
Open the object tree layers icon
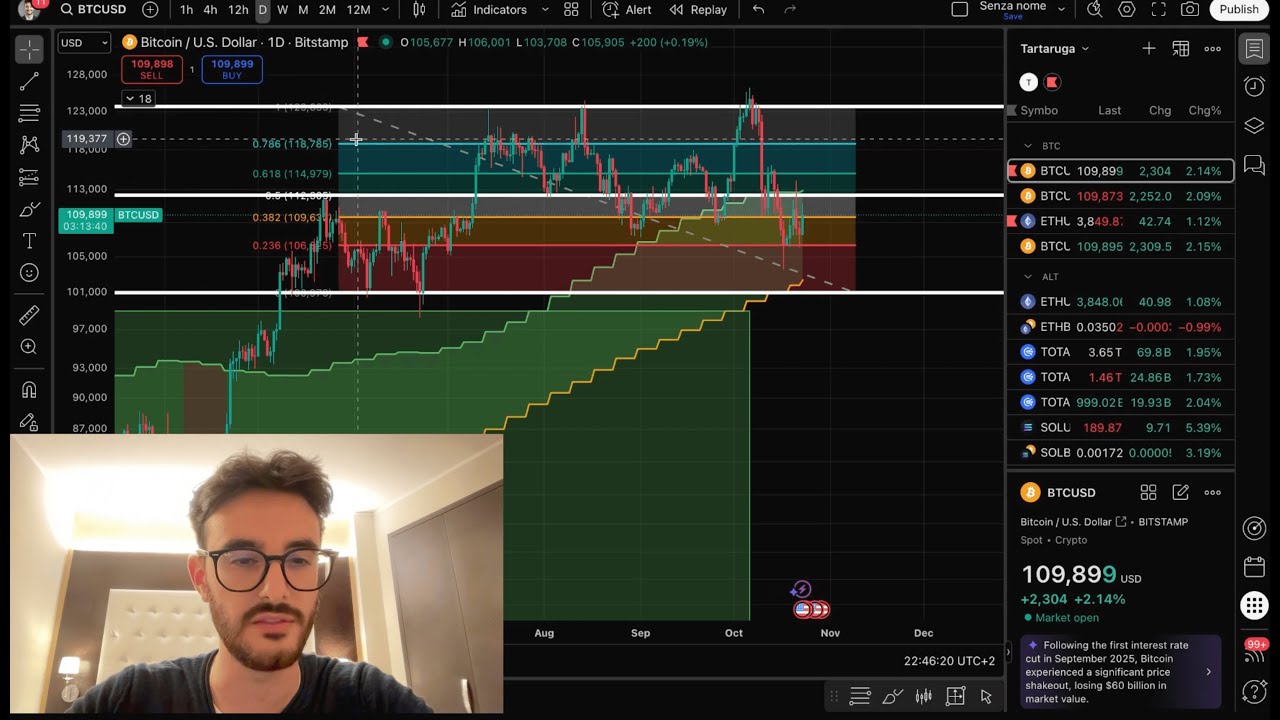pos(1254,126)
